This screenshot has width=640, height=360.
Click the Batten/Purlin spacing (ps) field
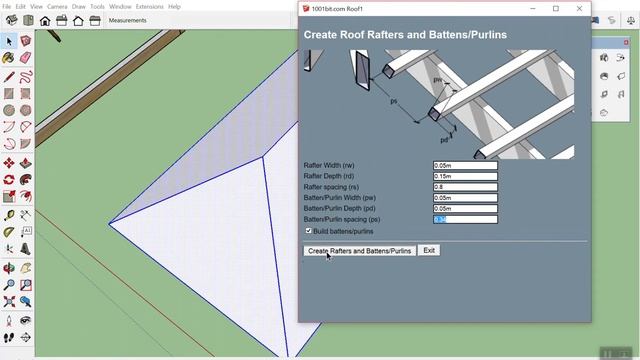pyautogui.click(x=465, y=220)
